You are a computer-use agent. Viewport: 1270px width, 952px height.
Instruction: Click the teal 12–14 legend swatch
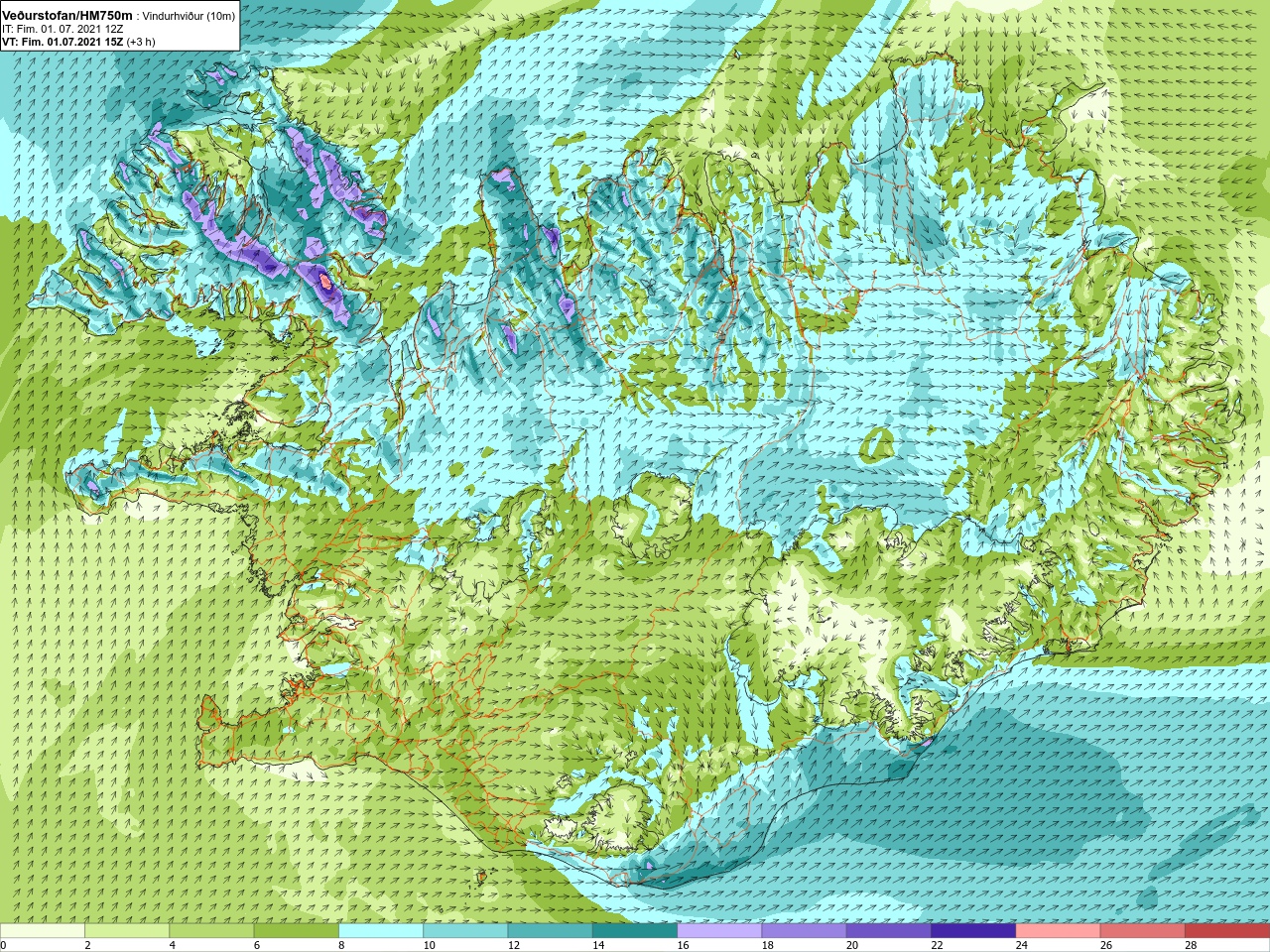(x=551, y=931)
